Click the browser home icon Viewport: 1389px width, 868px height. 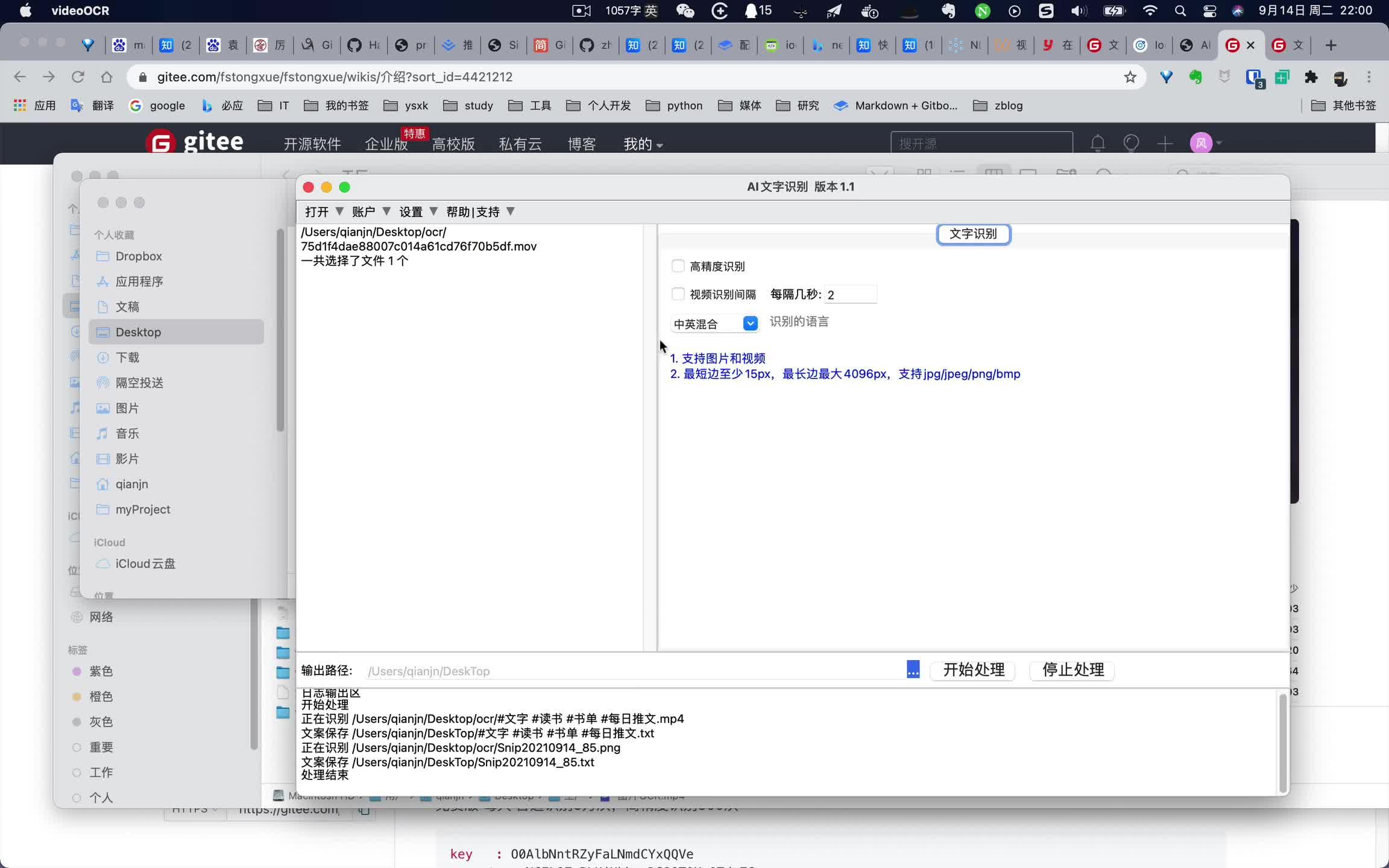(107, 77)
